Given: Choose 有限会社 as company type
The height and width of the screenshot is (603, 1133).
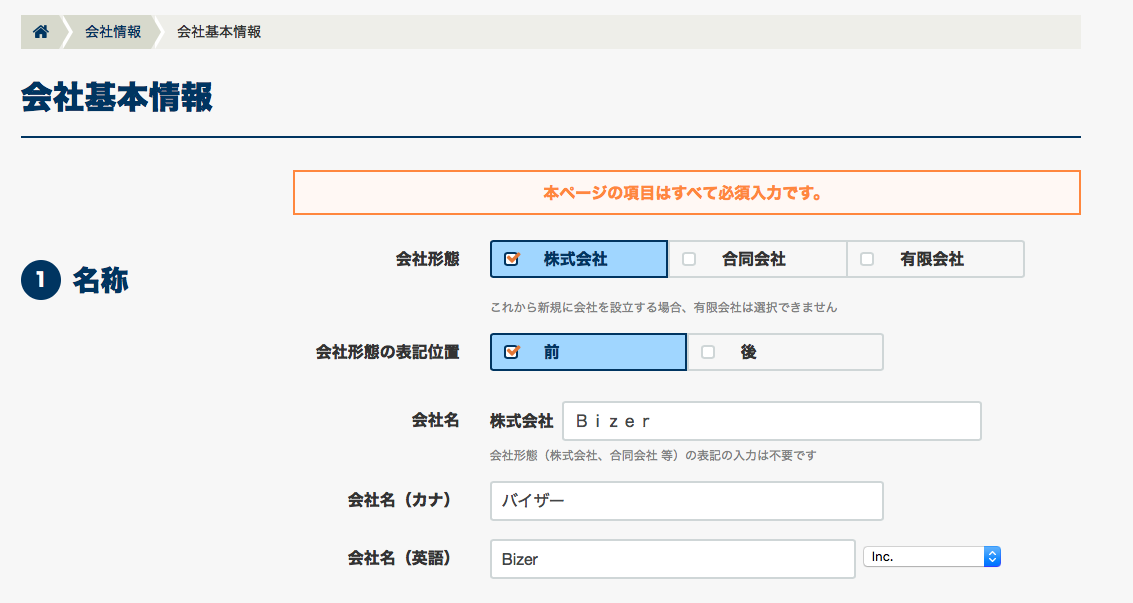Looking at the screenshot, I should 934,259.
